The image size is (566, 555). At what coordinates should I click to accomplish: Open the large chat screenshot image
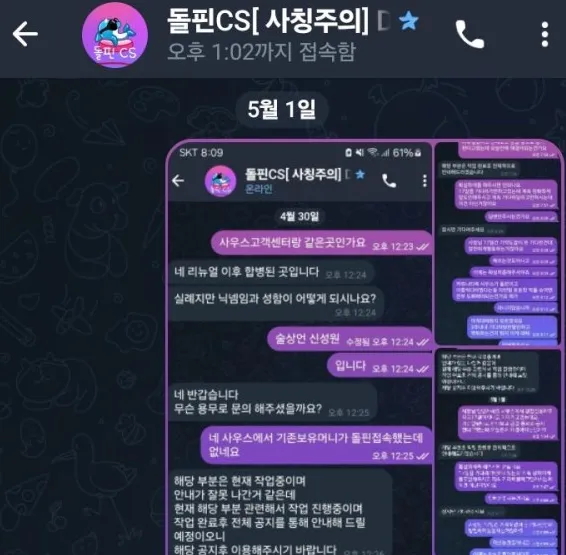(x=300, y=348)
